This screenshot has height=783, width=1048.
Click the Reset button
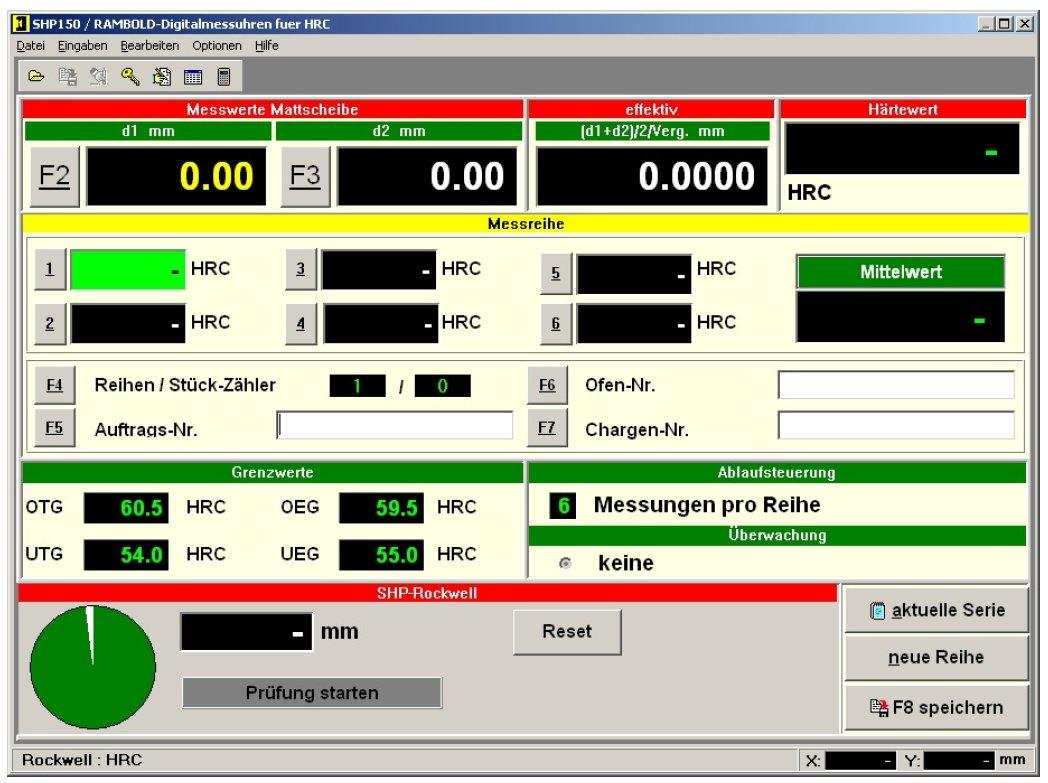coord(566,632)
